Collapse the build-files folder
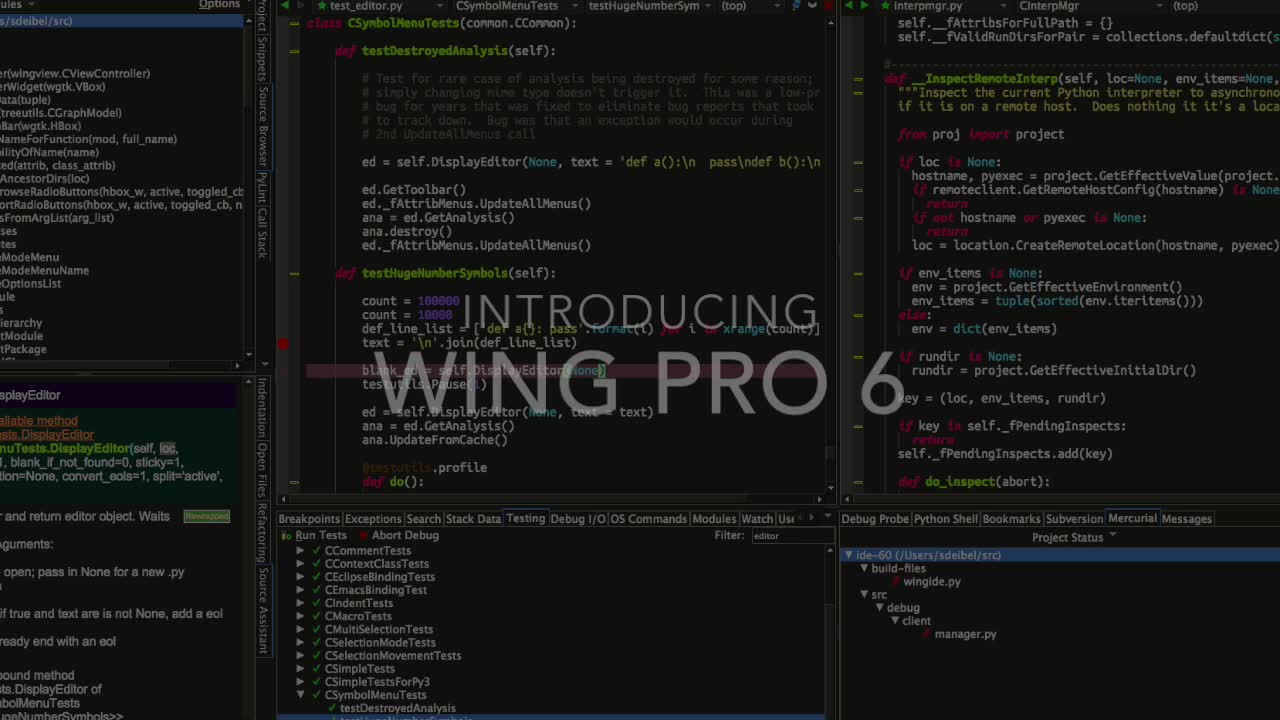Screen dimensions: 1280x720 point(864,568)
